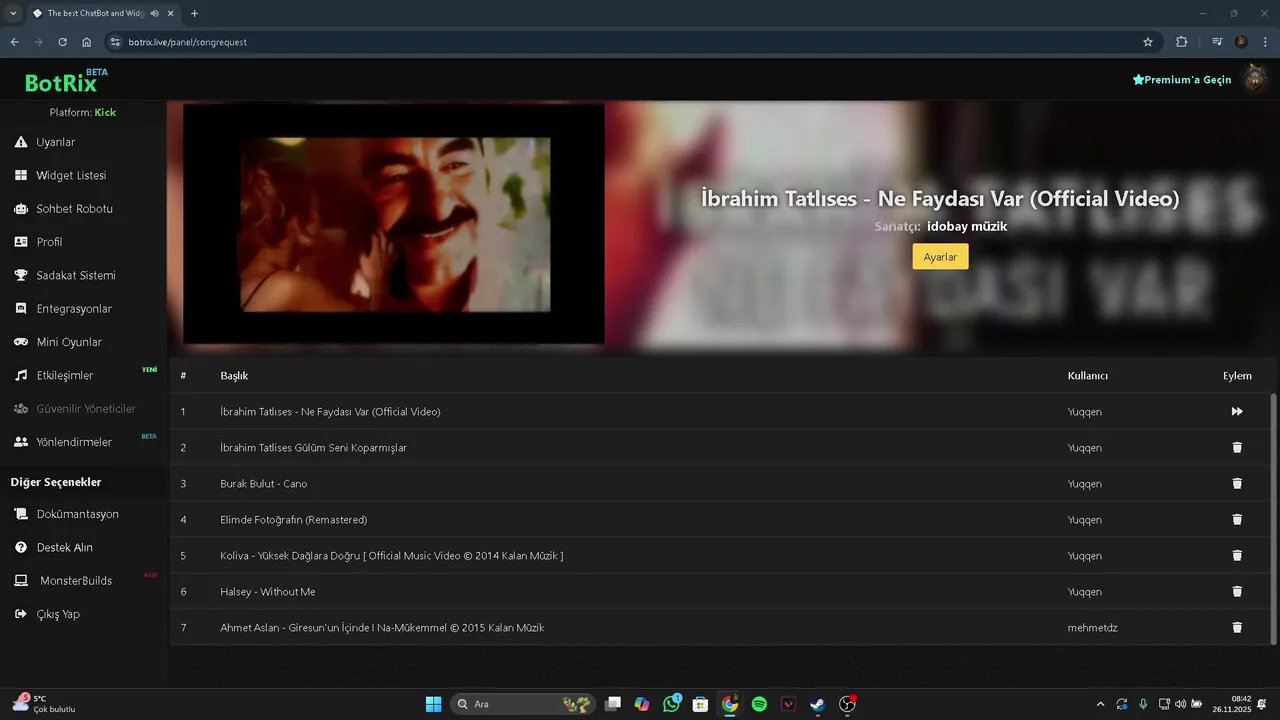
Task: Reload the page in browser
Action: [62, 42]
